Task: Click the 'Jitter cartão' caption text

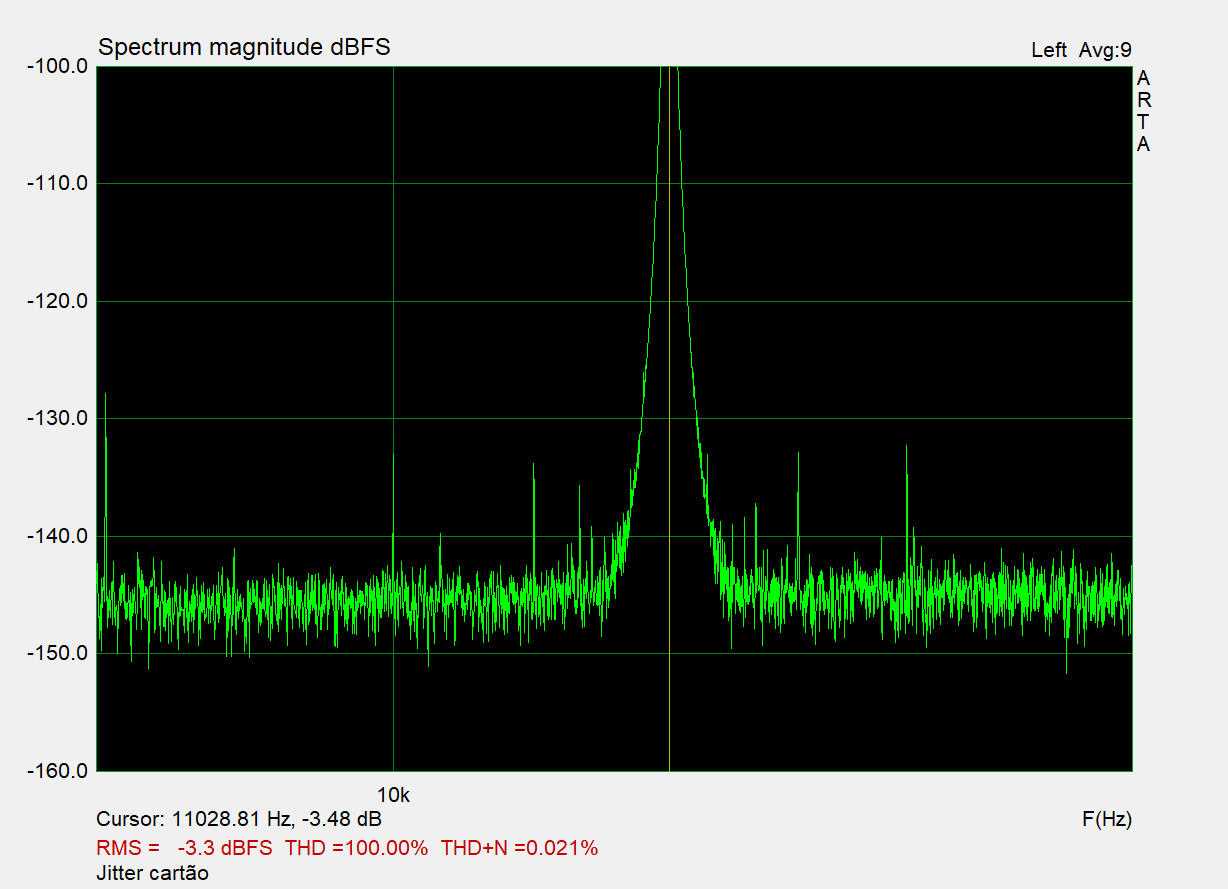Action: click(153, 873)
